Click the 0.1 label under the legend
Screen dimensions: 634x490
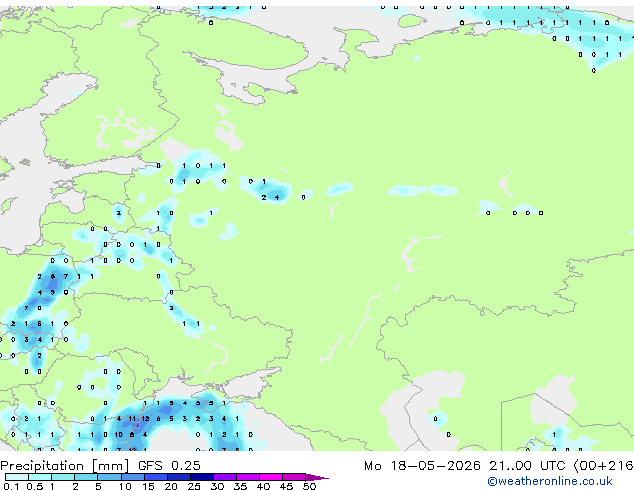click(11, 486)
